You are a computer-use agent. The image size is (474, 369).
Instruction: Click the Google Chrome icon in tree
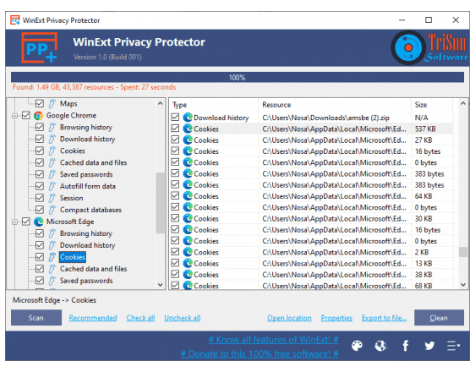(x=39, y=116)
